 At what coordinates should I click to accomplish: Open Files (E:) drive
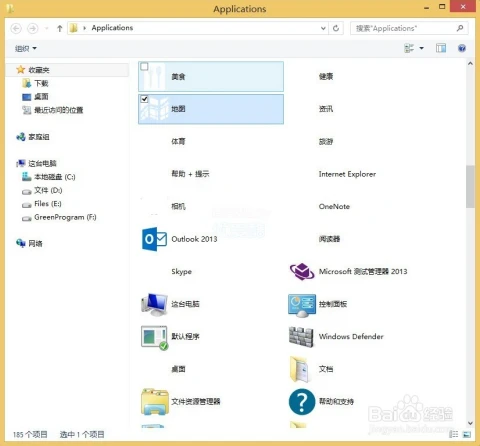coord(48,204)
